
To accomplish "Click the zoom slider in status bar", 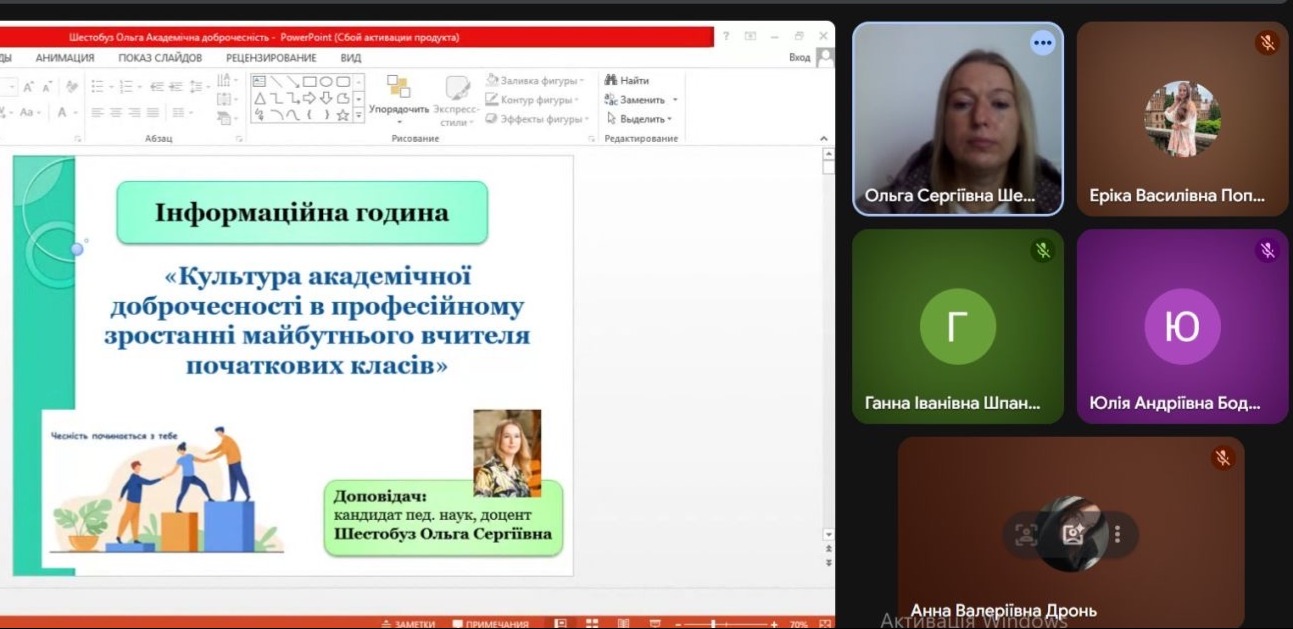I will point(713,623).
